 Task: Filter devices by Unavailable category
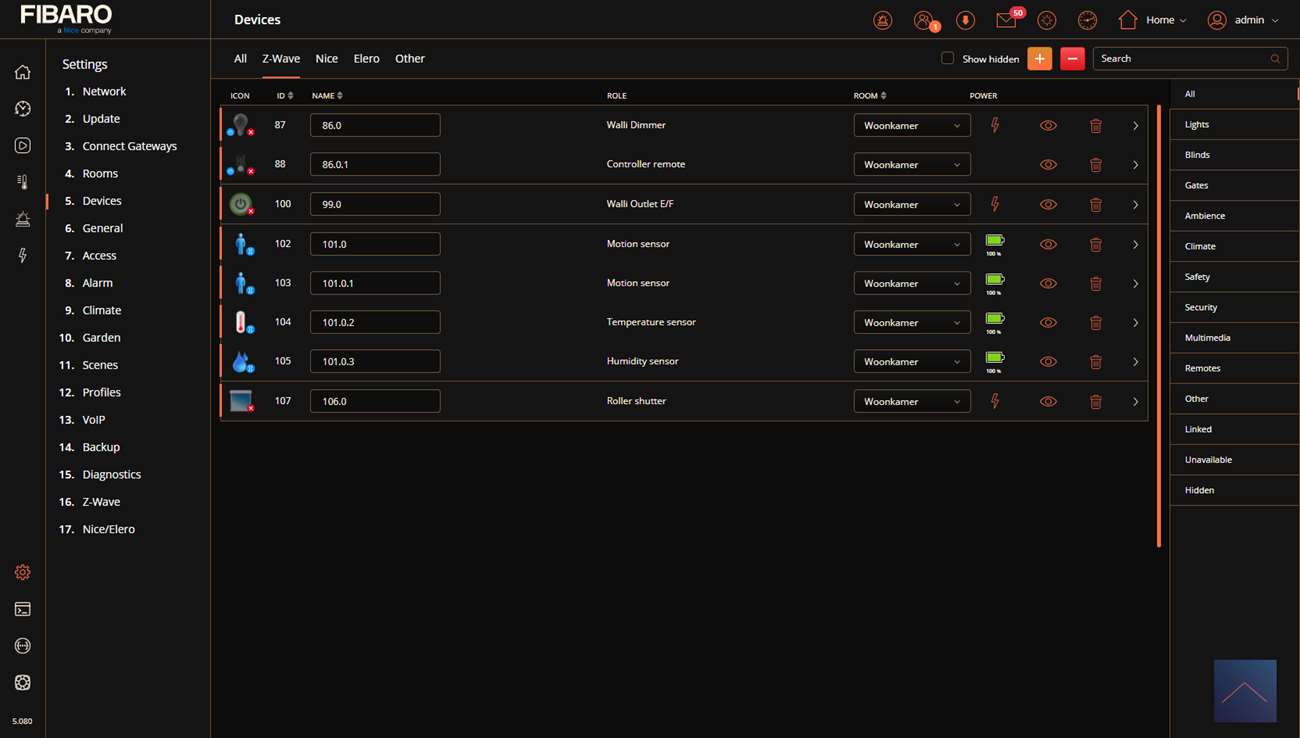(1208, 460)
